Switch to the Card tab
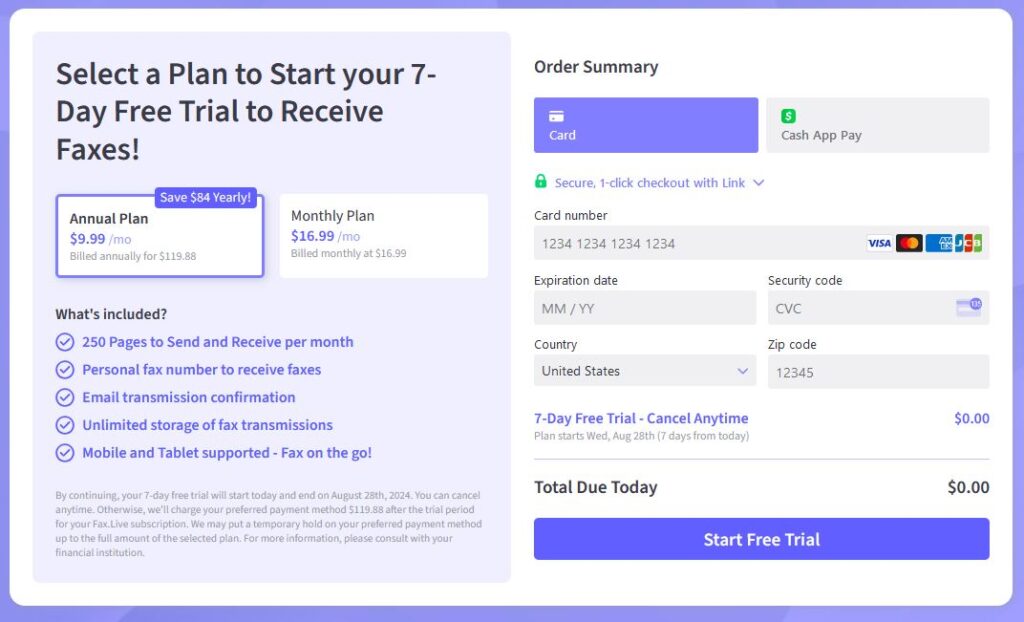Screen dimensions: 1024x622 click(x=645, y=124)
